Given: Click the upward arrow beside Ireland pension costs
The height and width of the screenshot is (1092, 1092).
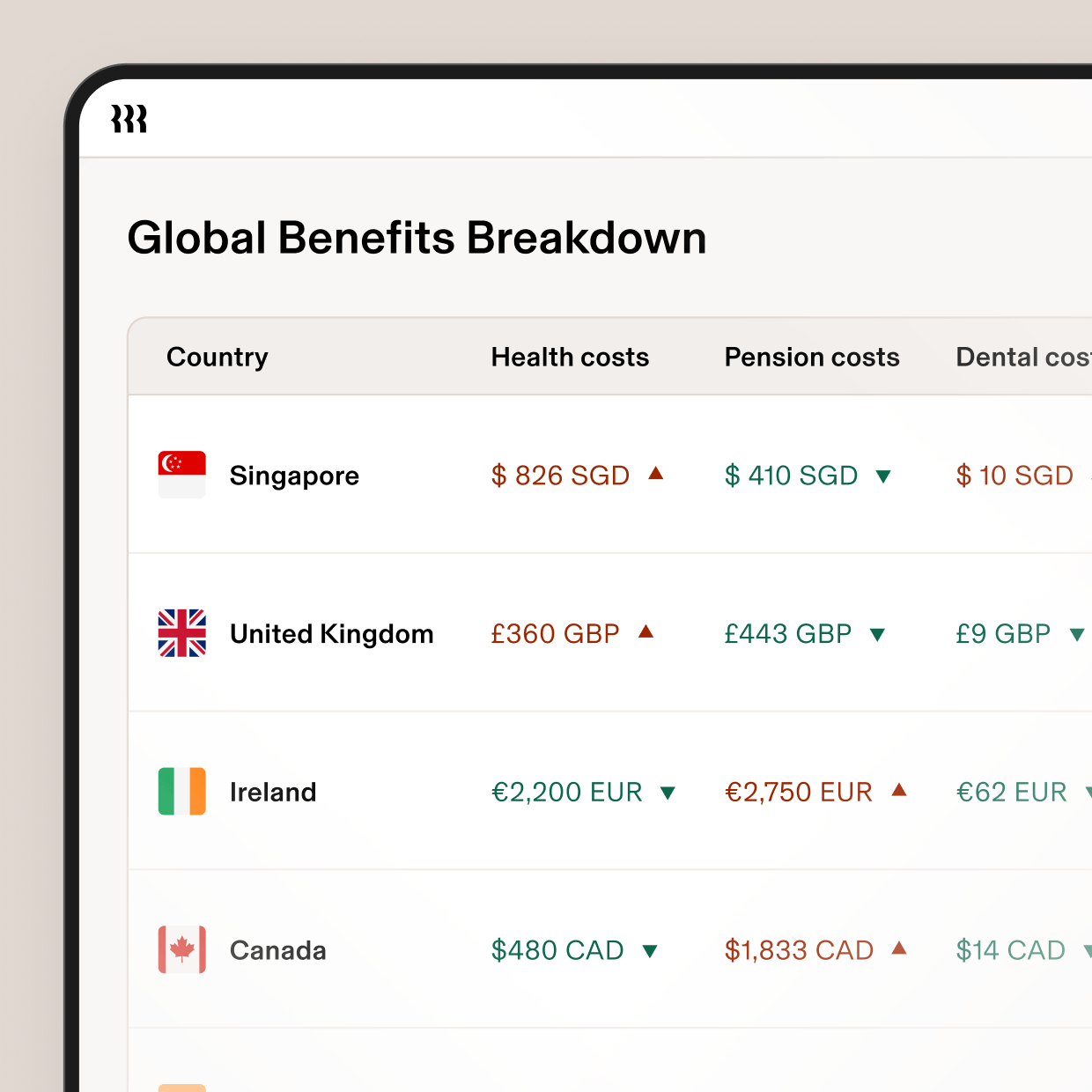Looking at the screenshot, I should (x=899, y=792).
